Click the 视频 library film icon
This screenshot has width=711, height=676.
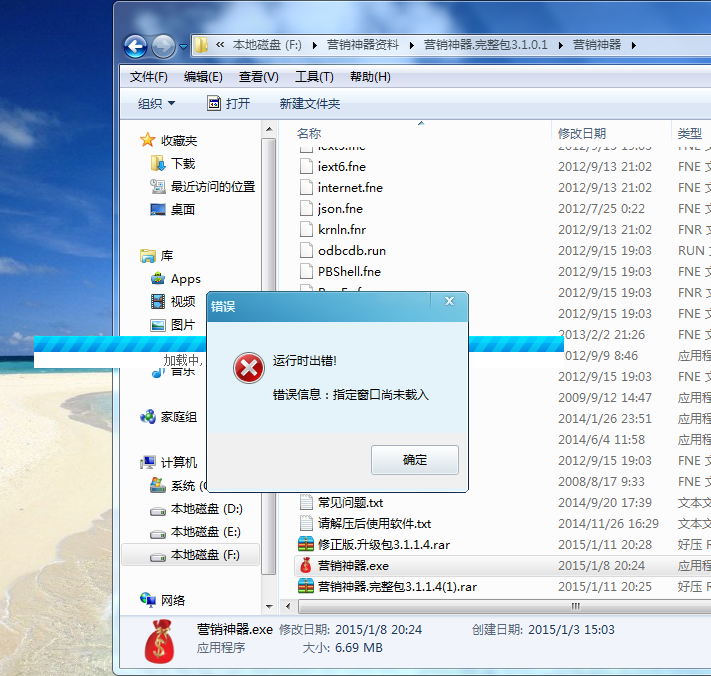157,301
